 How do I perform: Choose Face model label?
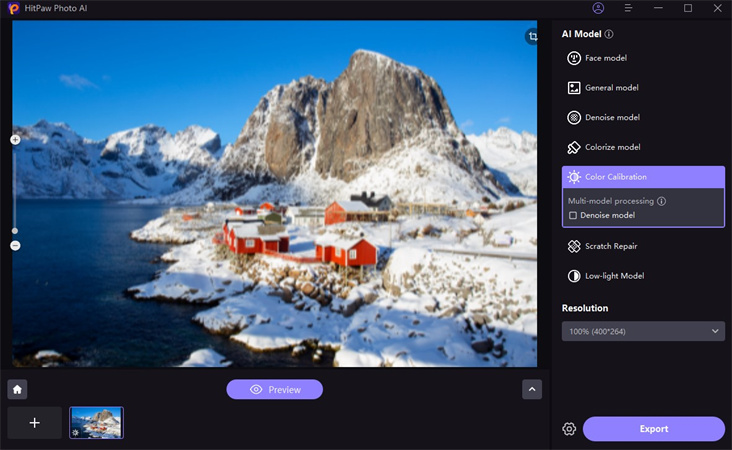(x=606, y=58)
